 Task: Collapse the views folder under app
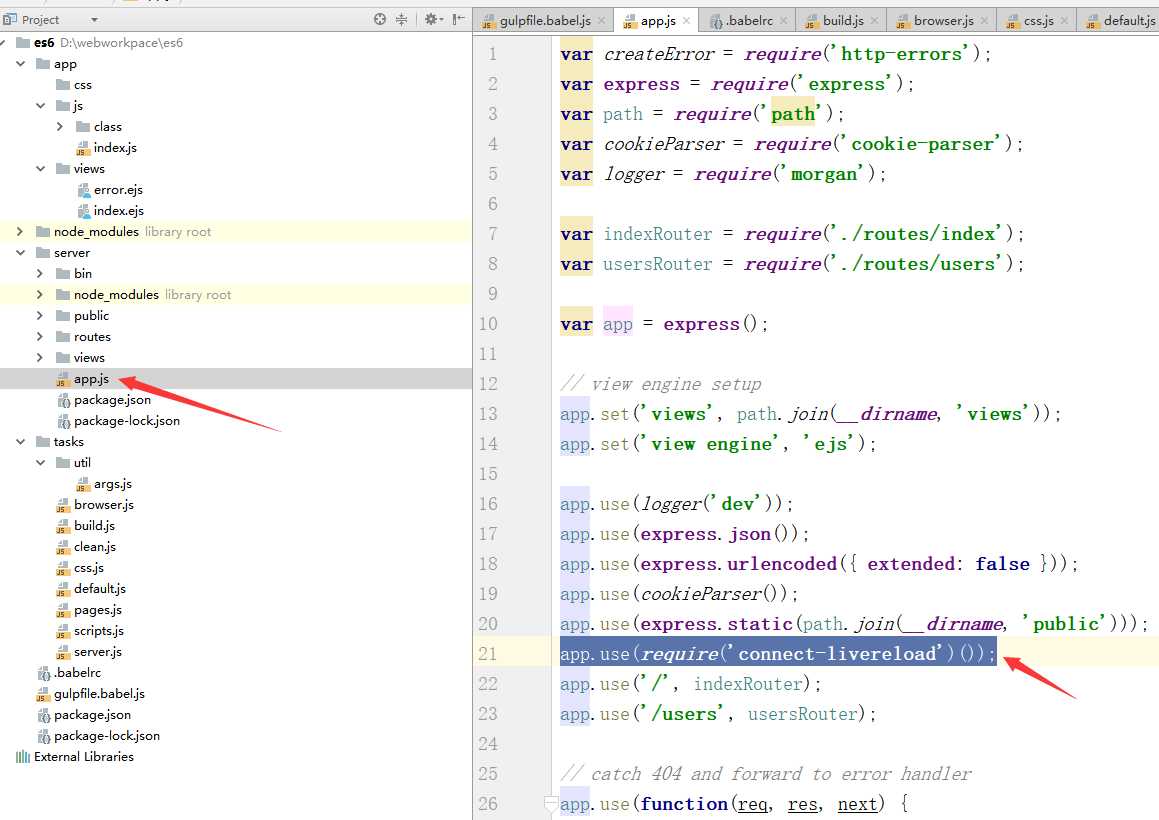(x=41, y=169)
